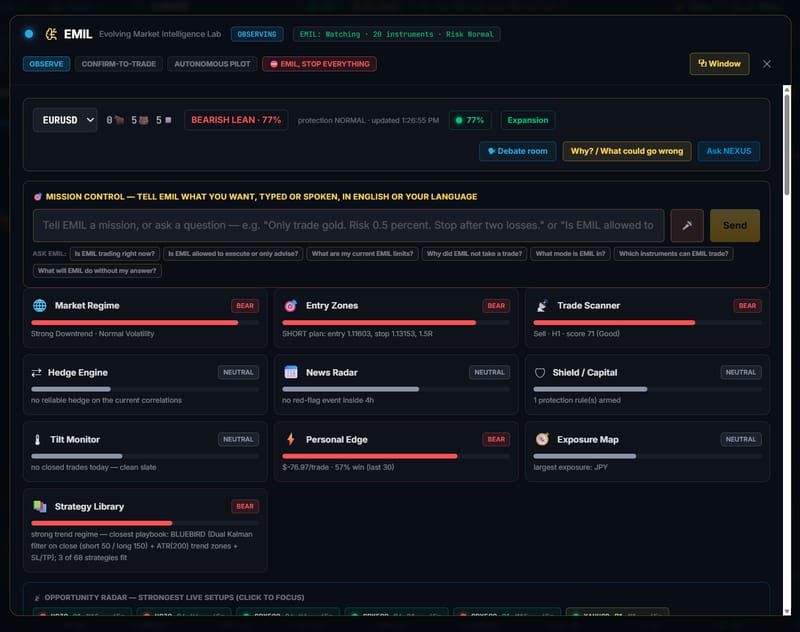Click the Trade Scanner BEAR badge
Viewport: 800px width, 632px height.
pyautogui.click(x=747, y=306)
